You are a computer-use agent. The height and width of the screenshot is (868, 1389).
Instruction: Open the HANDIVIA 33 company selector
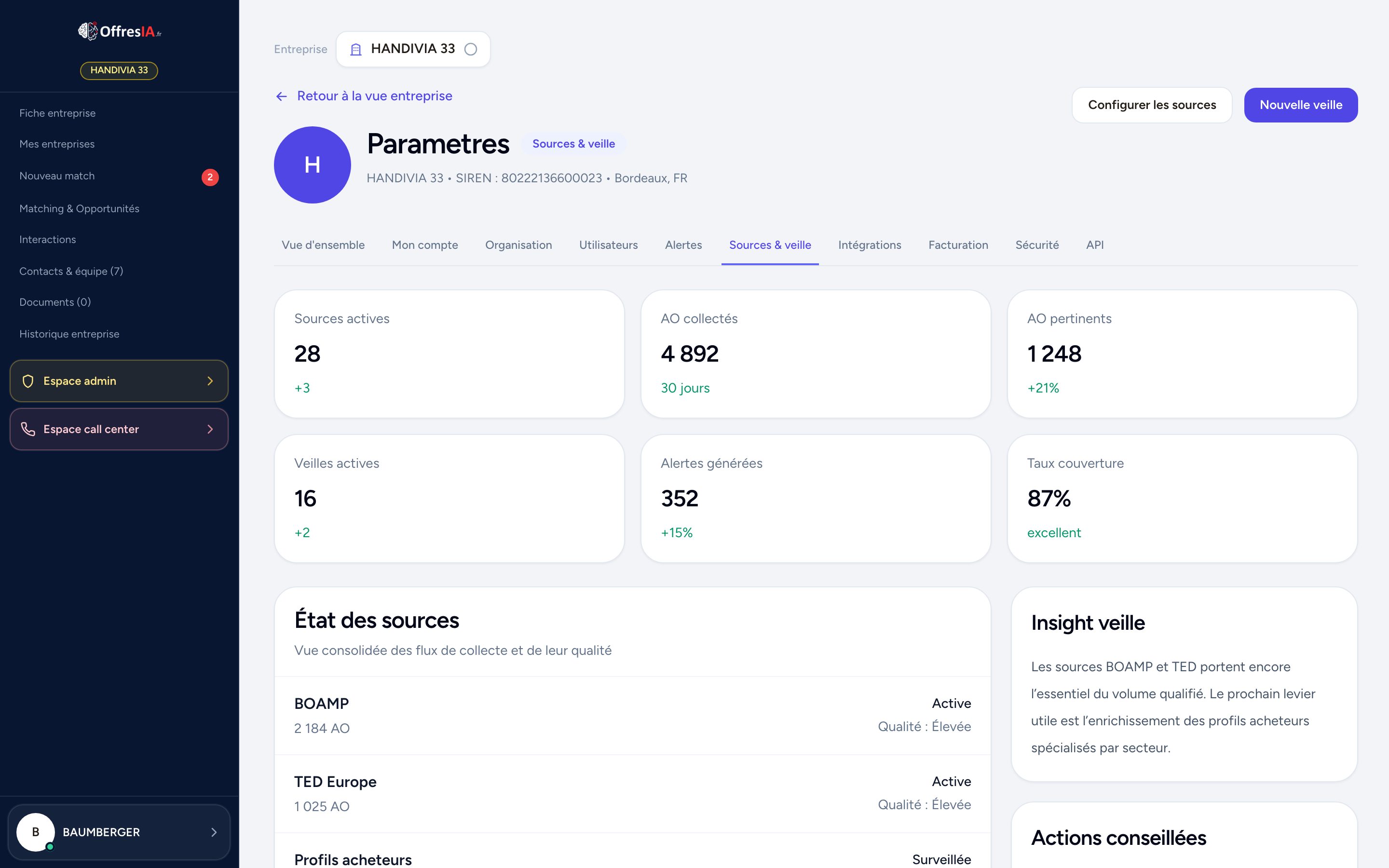click(413, 49)
